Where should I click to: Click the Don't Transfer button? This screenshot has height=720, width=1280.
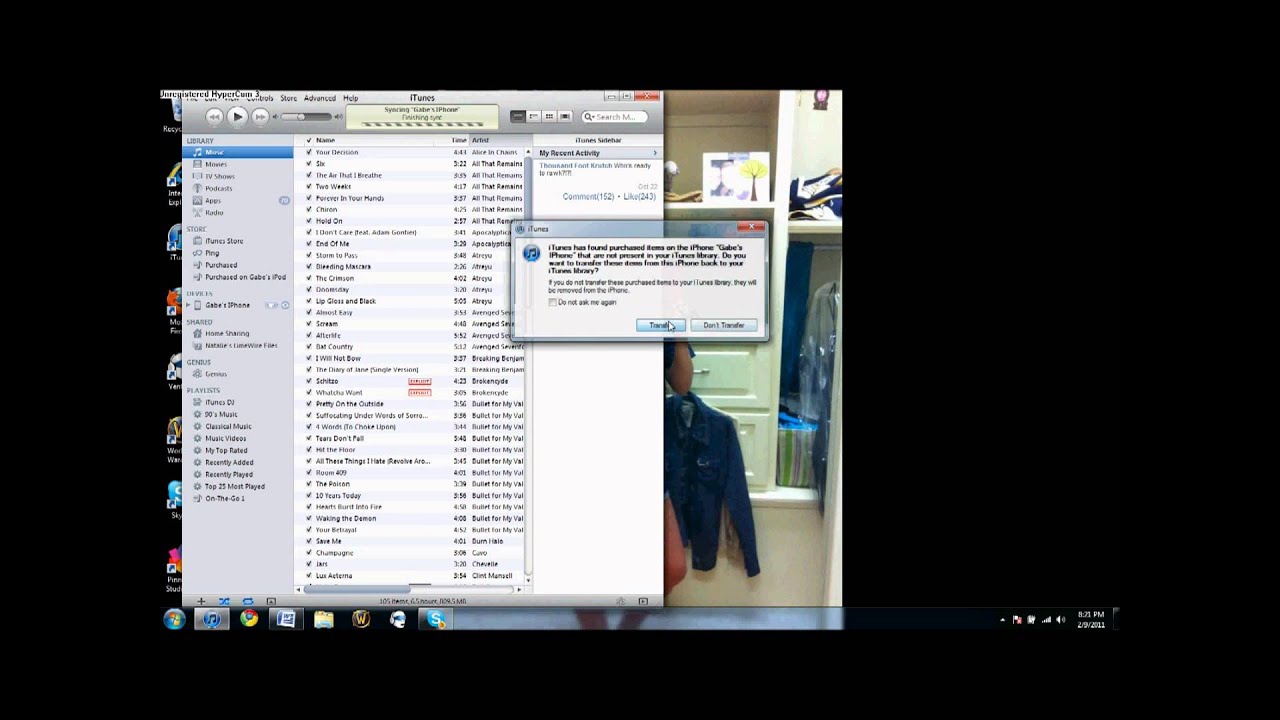(x=723, y=325)
